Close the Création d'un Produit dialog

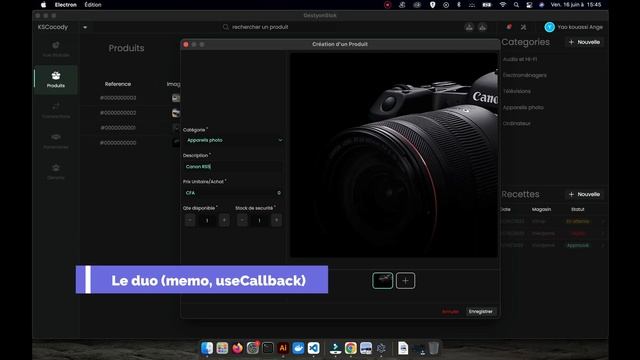(x=186, y=44)
